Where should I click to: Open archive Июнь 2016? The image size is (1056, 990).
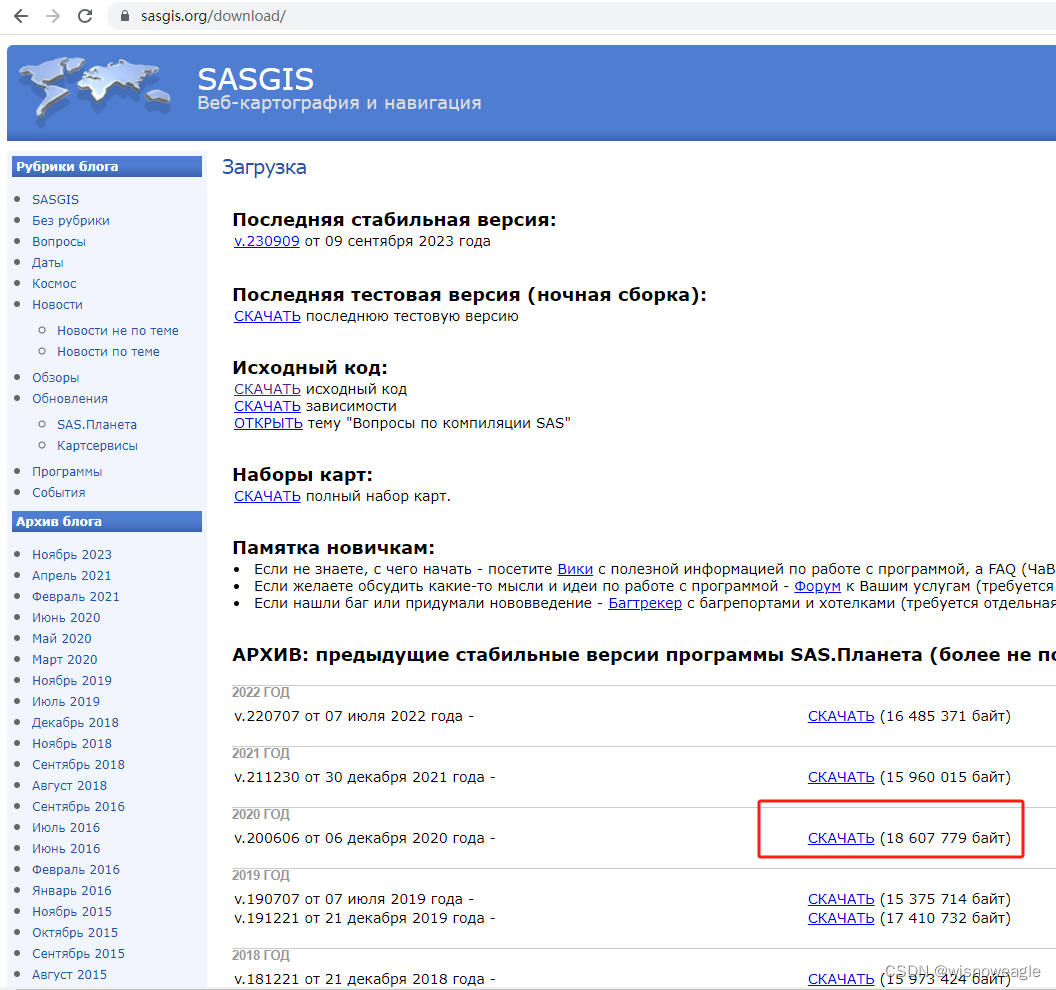[x=66, y=849]
